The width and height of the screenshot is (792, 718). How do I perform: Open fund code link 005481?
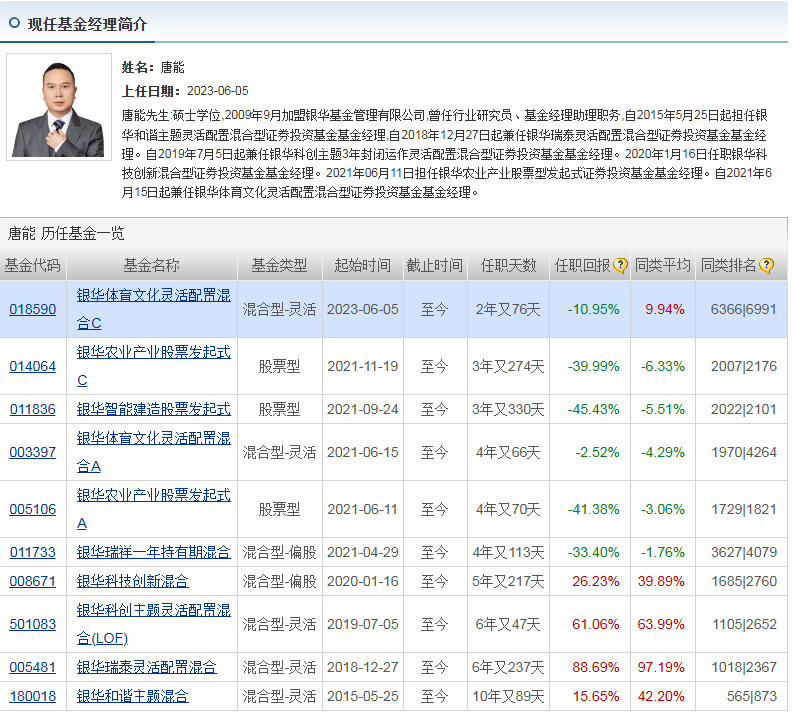tap(33, 667)
